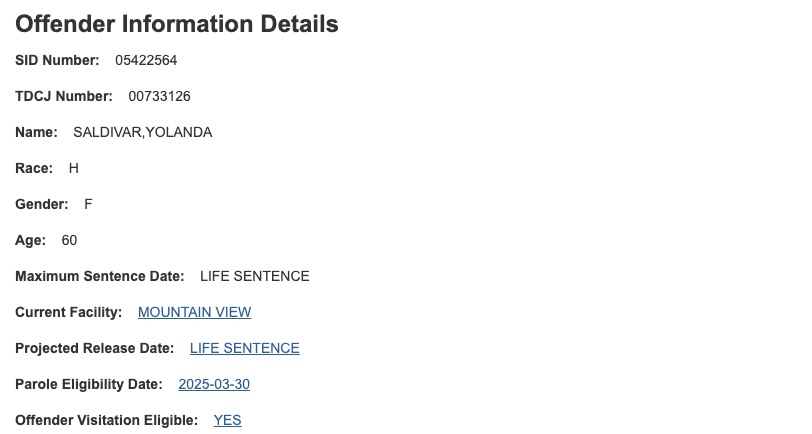Click the SID Number label
812x434 pixels.
tap(57, 60)
